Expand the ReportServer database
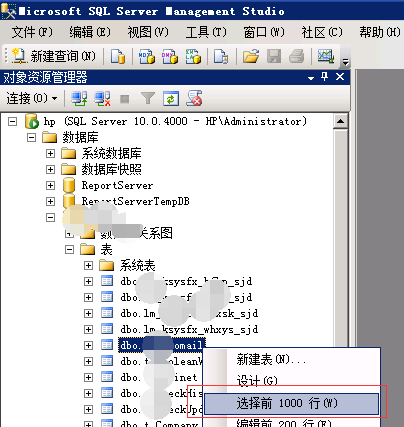Viewport: 404px width, 427px height. click(50, 185)
